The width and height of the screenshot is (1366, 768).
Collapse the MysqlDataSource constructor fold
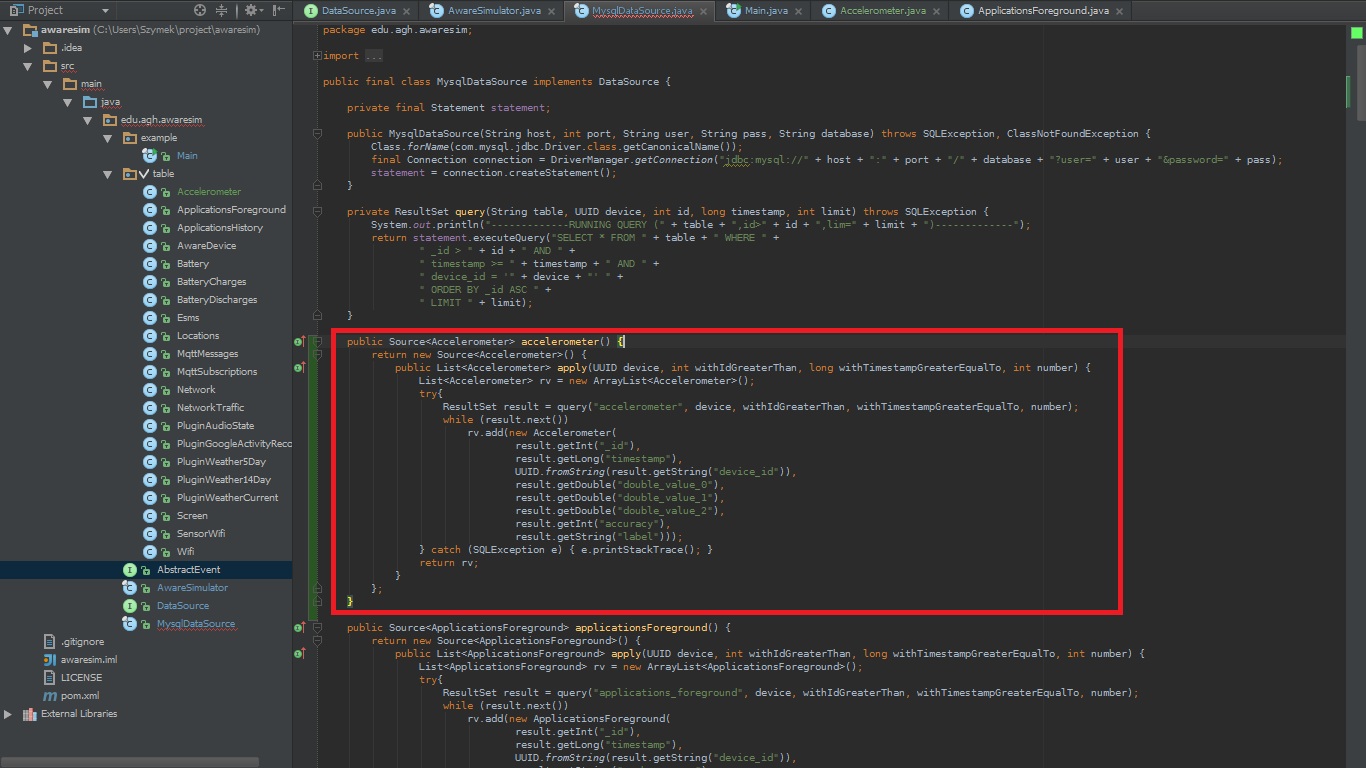tap(318, 134)
